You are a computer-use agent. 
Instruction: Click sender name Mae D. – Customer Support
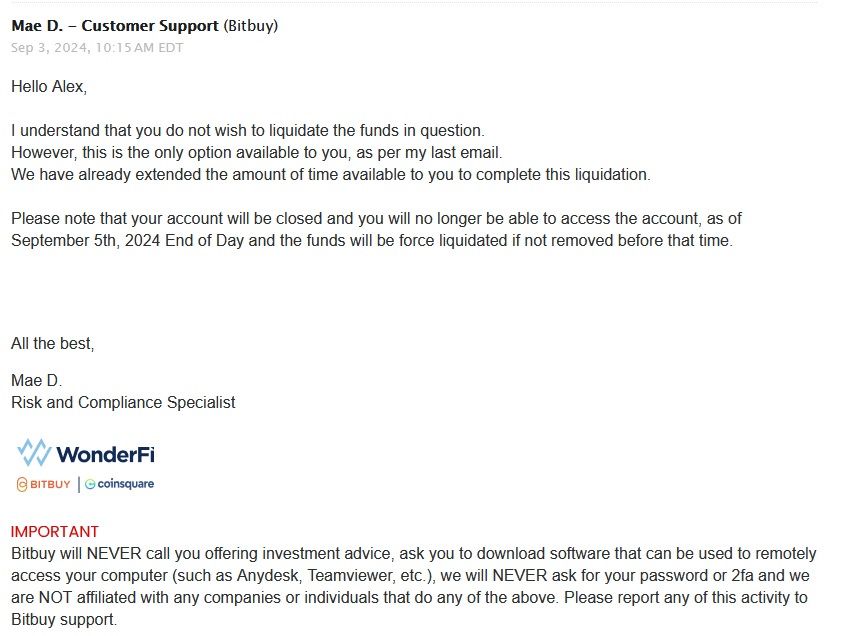pyautogui.click(x=115, y=26)
